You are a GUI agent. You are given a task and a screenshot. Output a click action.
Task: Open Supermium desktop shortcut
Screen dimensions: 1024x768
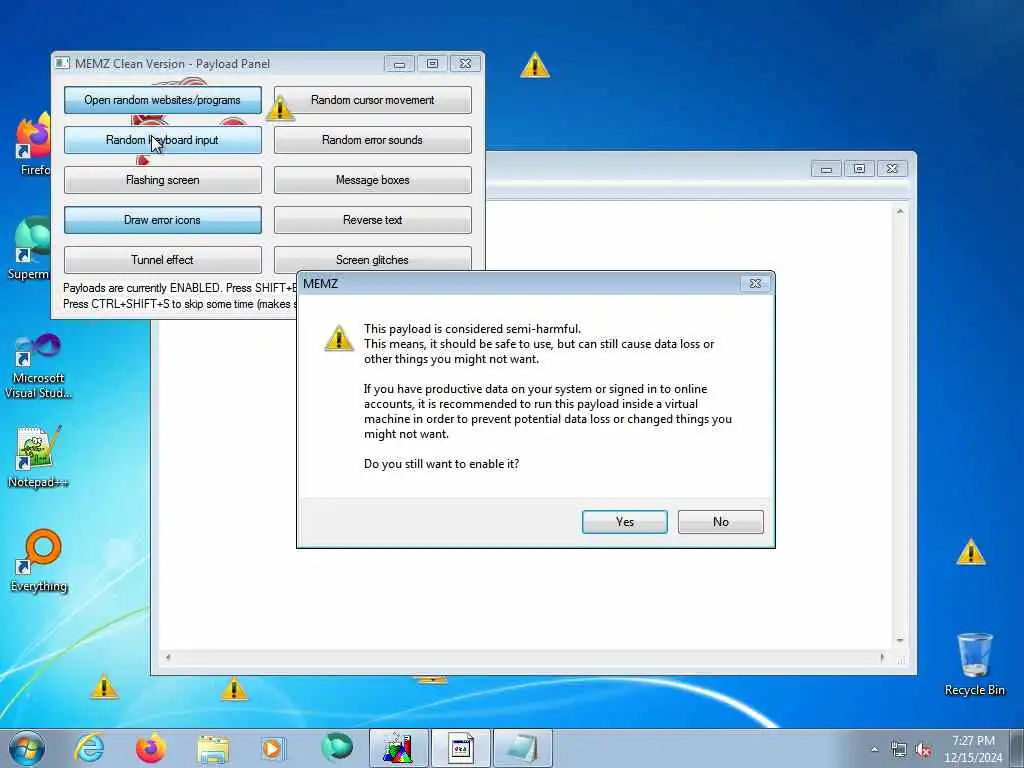pos(31,248)
